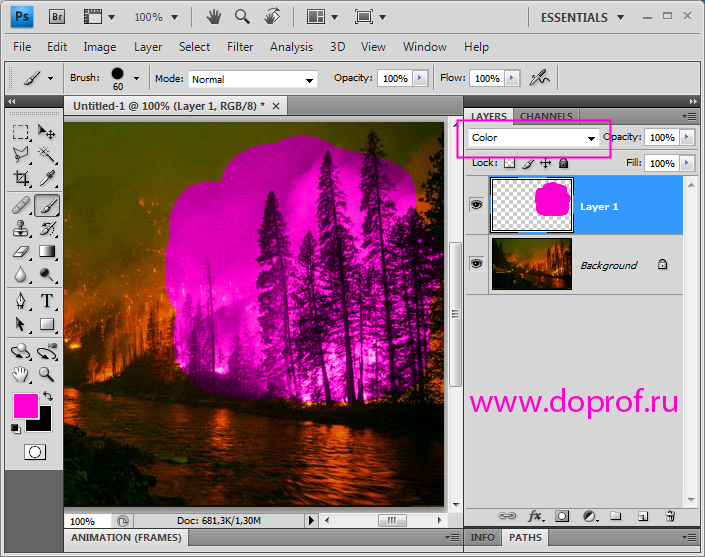Screen dimensions: 705x557
Task: Toggle lock image pixels
Action: coord(528,163)
